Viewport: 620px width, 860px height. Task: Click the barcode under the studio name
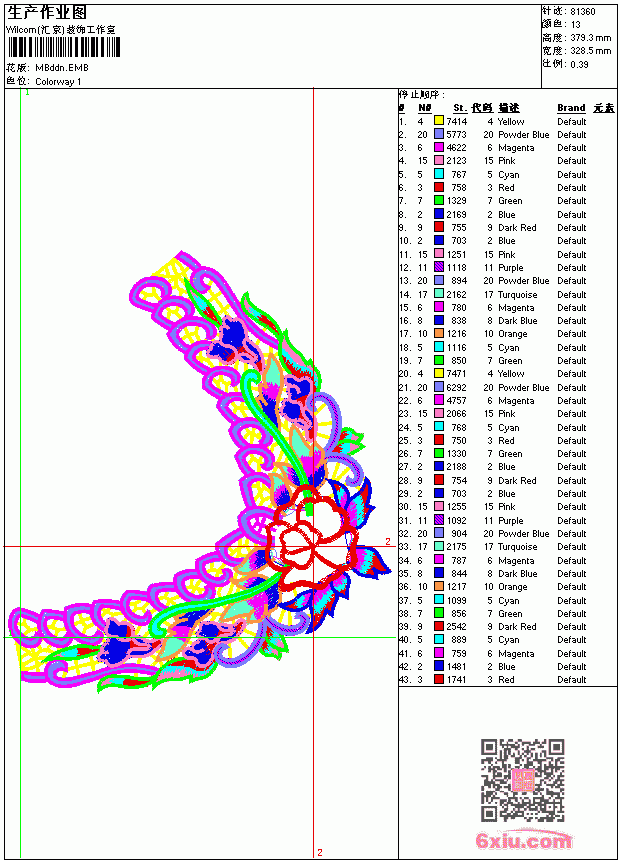[64, 47]
